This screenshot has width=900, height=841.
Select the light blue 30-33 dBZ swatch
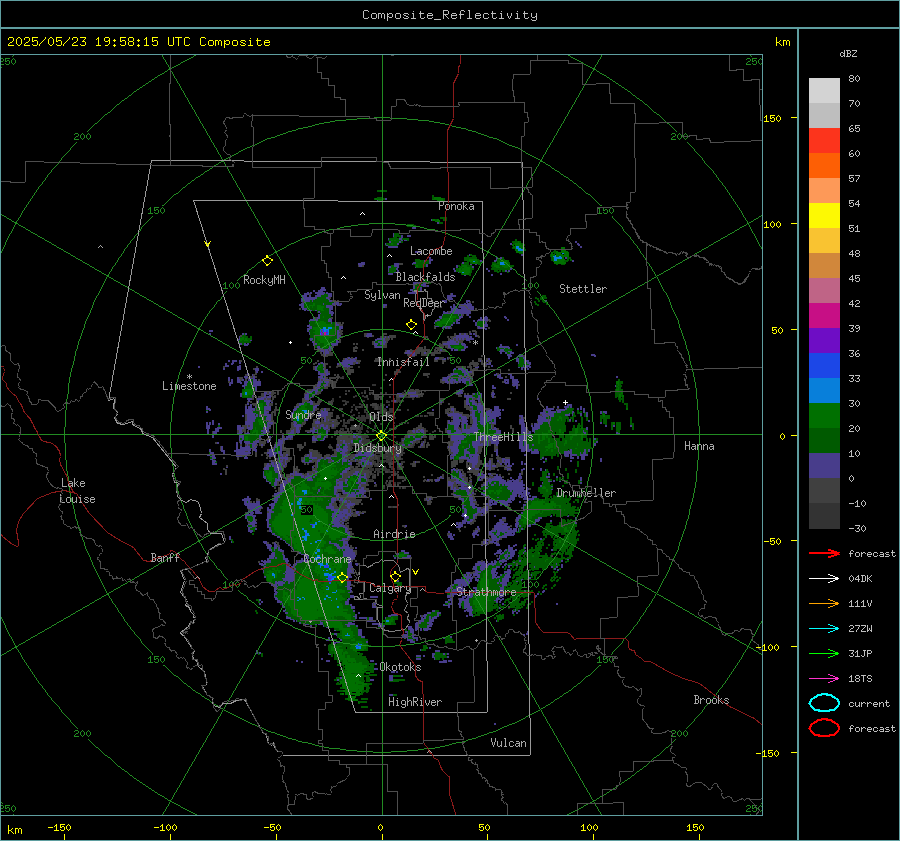[x=824, y=391]
